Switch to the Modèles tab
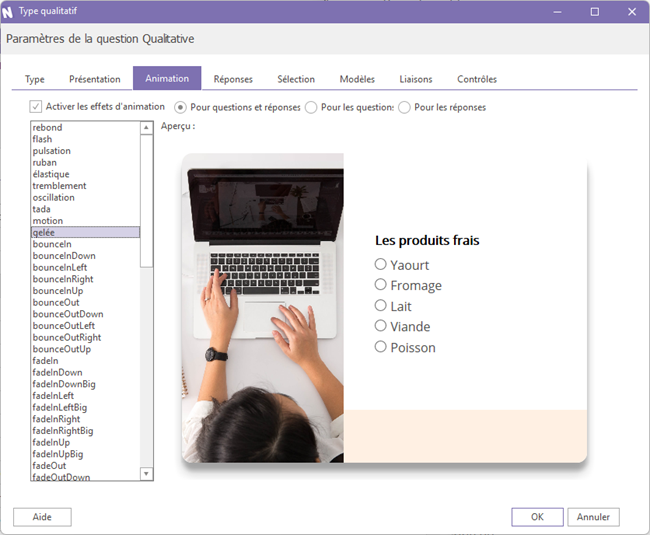The image size is (650, 535). point(357,79)
